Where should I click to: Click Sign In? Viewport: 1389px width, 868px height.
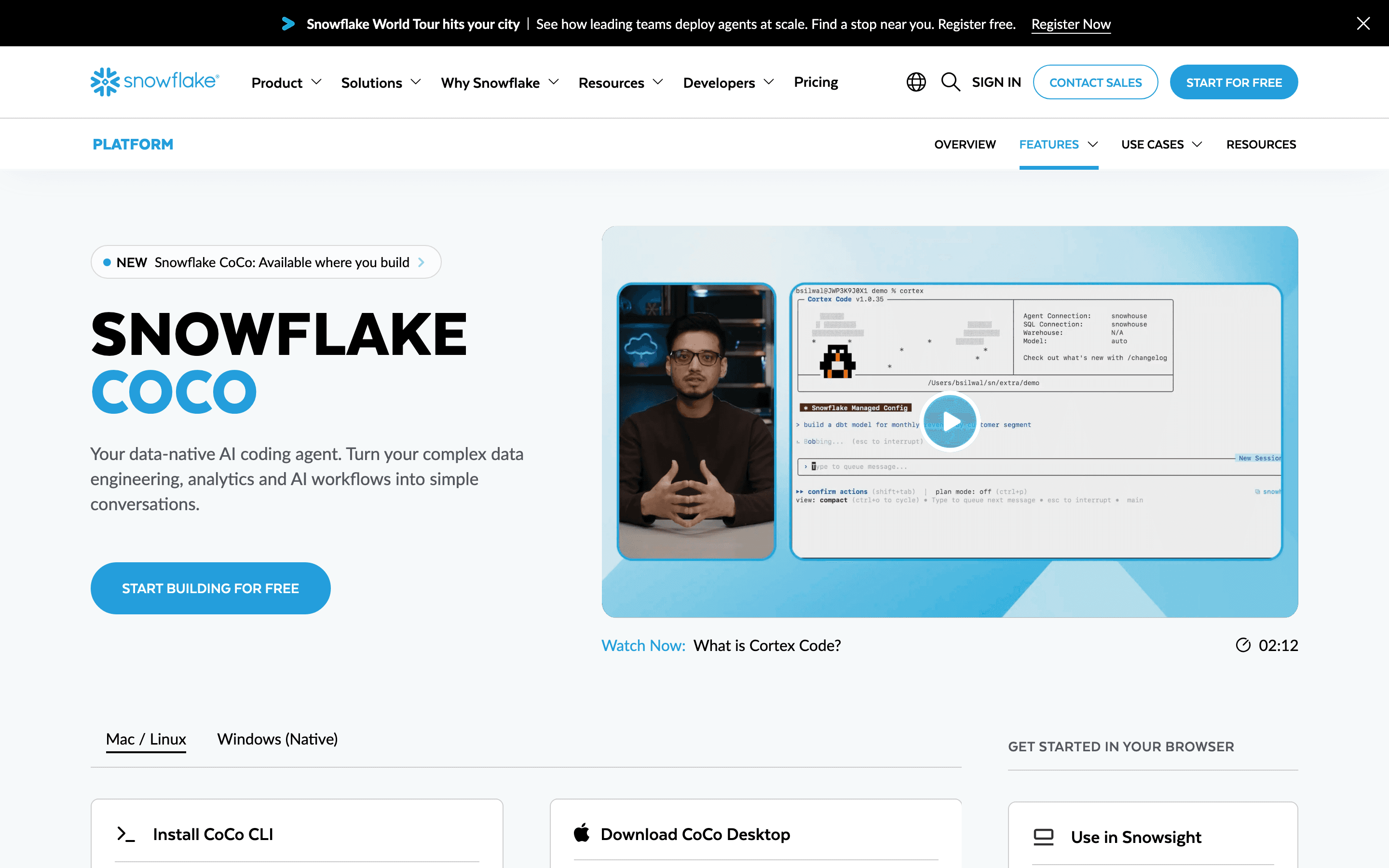pos(996,82)
